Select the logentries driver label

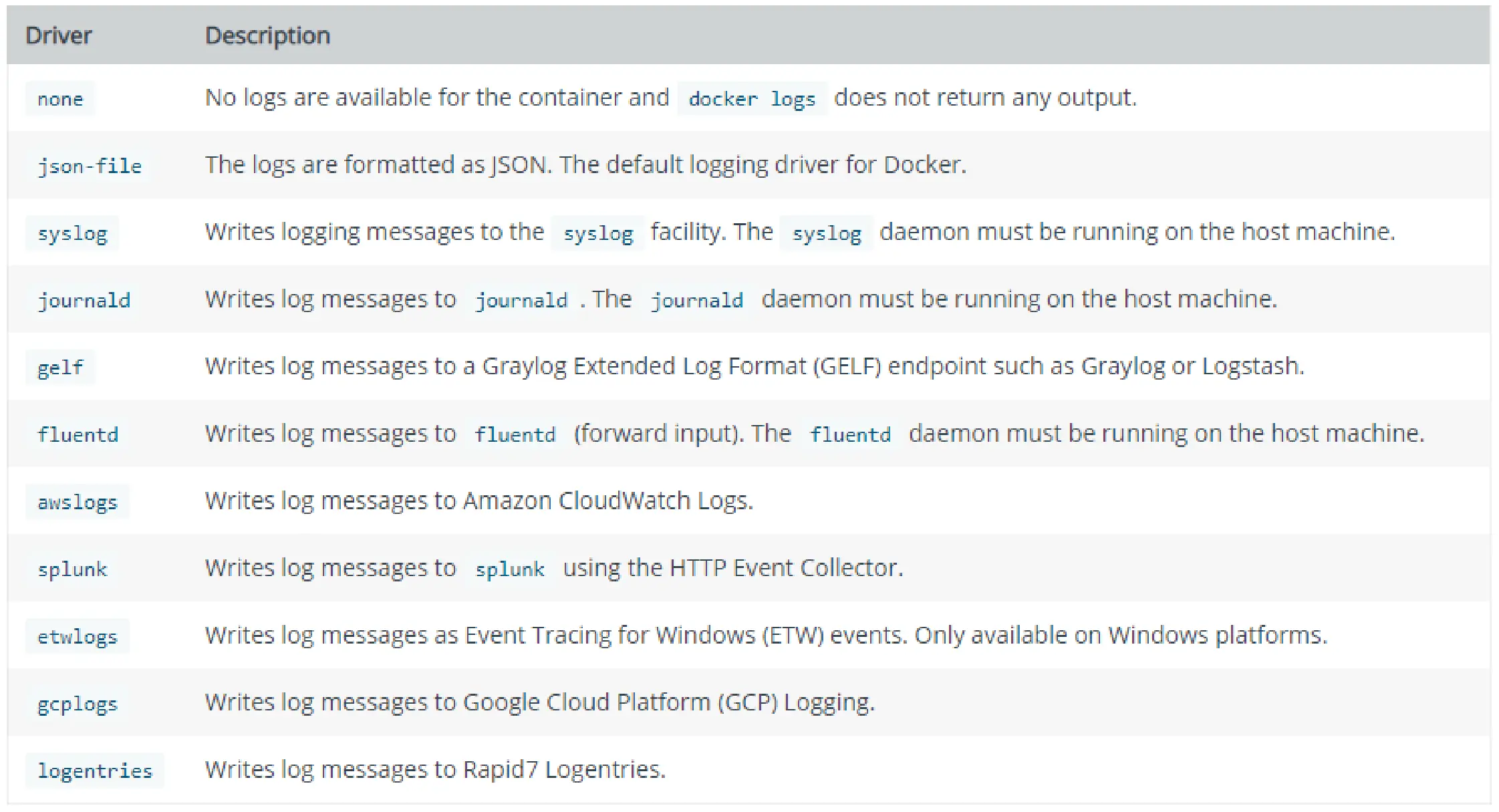(95, 771)
